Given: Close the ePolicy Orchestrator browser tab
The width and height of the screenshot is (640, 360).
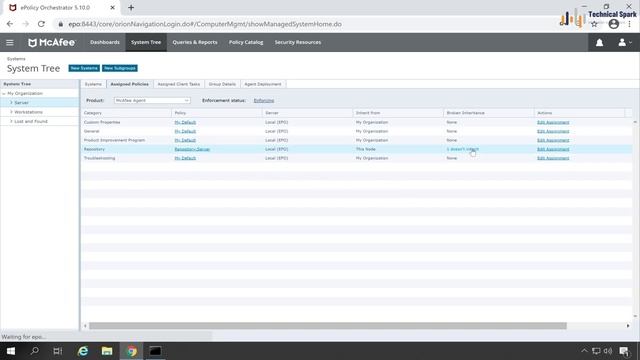Looking at the screenshot, I should pos(112,7).
